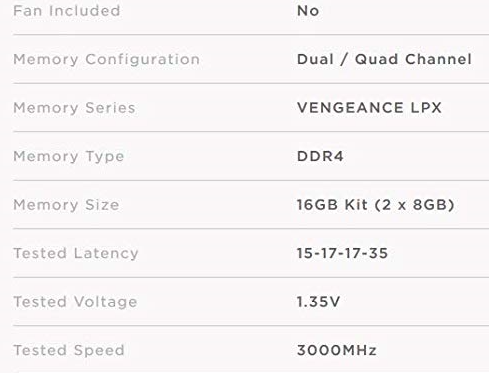The width and height of the screenshot is (489, 373).
Task: Click 'LPX' in the series name
Action: coord(426,108)
